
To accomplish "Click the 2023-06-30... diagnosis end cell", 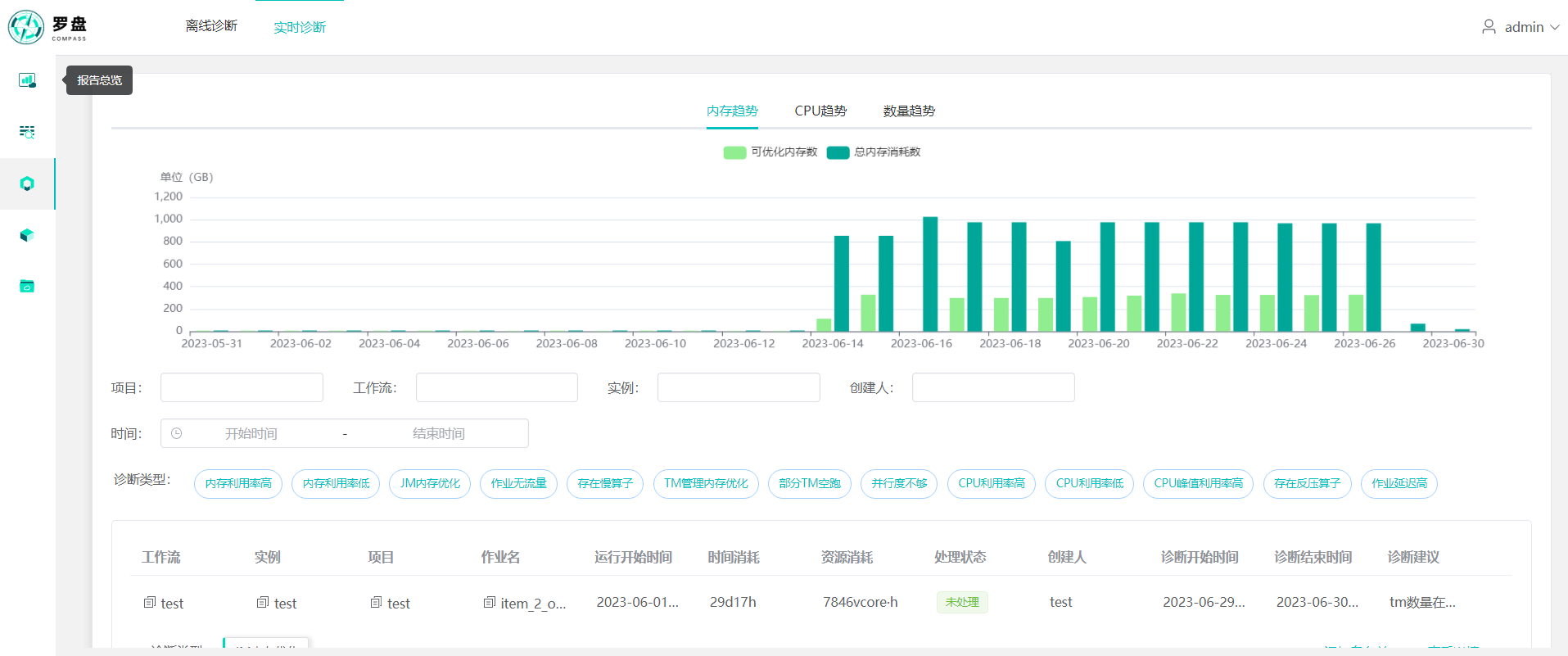I will pyautogui.click(x=1317, y=602).
